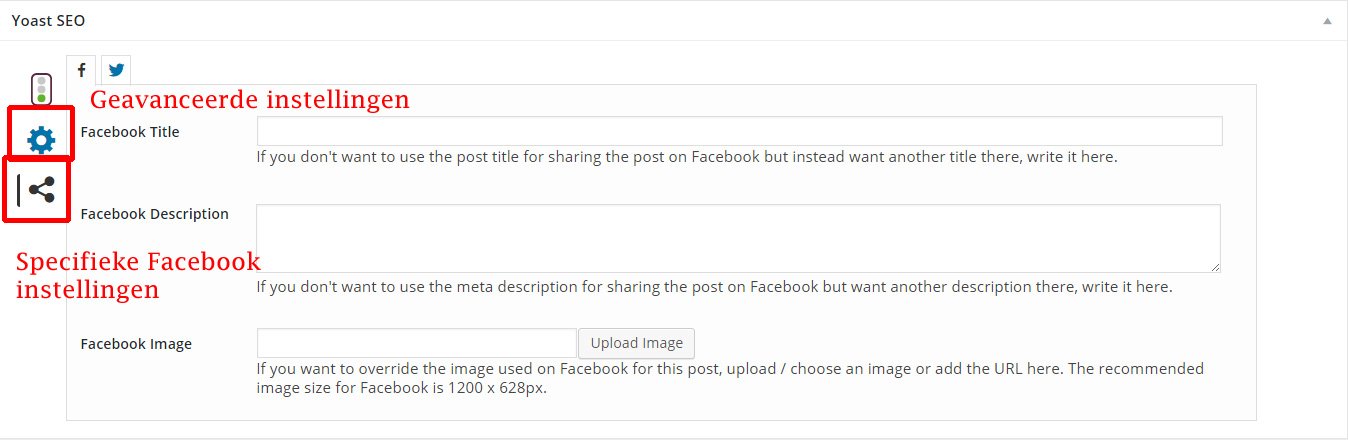The height and width of the screenshot is (440, 1348).
Task: Click into the Facebook Title field
Action: 739,131
